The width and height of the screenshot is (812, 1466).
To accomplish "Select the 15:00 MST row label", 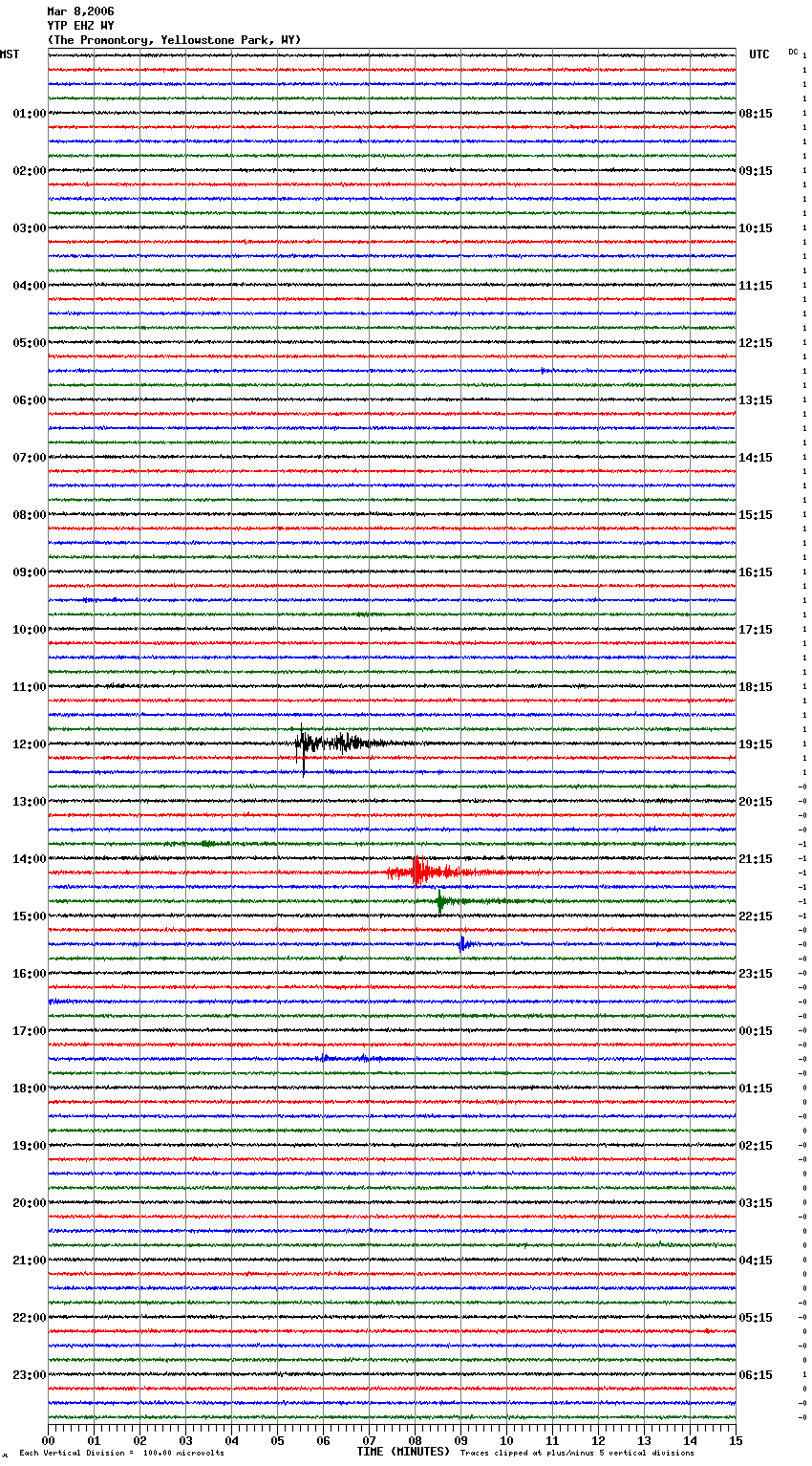I will 30,916.
